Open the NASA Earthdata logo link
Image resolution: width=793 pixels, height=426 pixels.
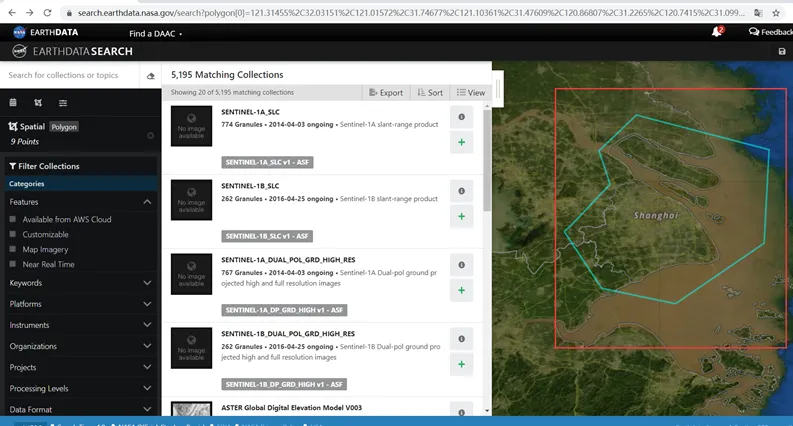[x=46, y=32]
